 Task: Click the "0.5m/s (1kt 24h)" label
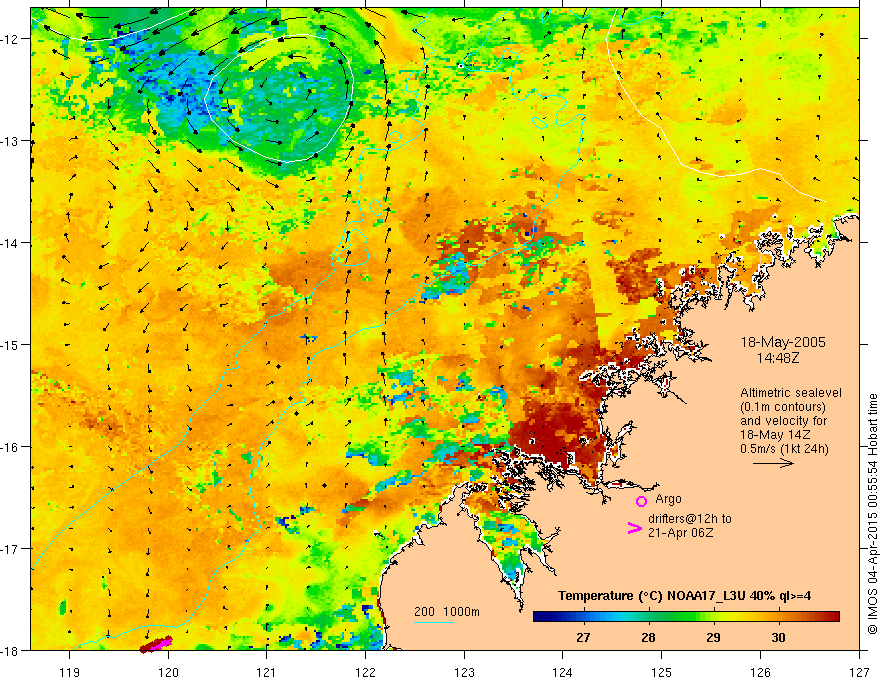tap(784, 449)
